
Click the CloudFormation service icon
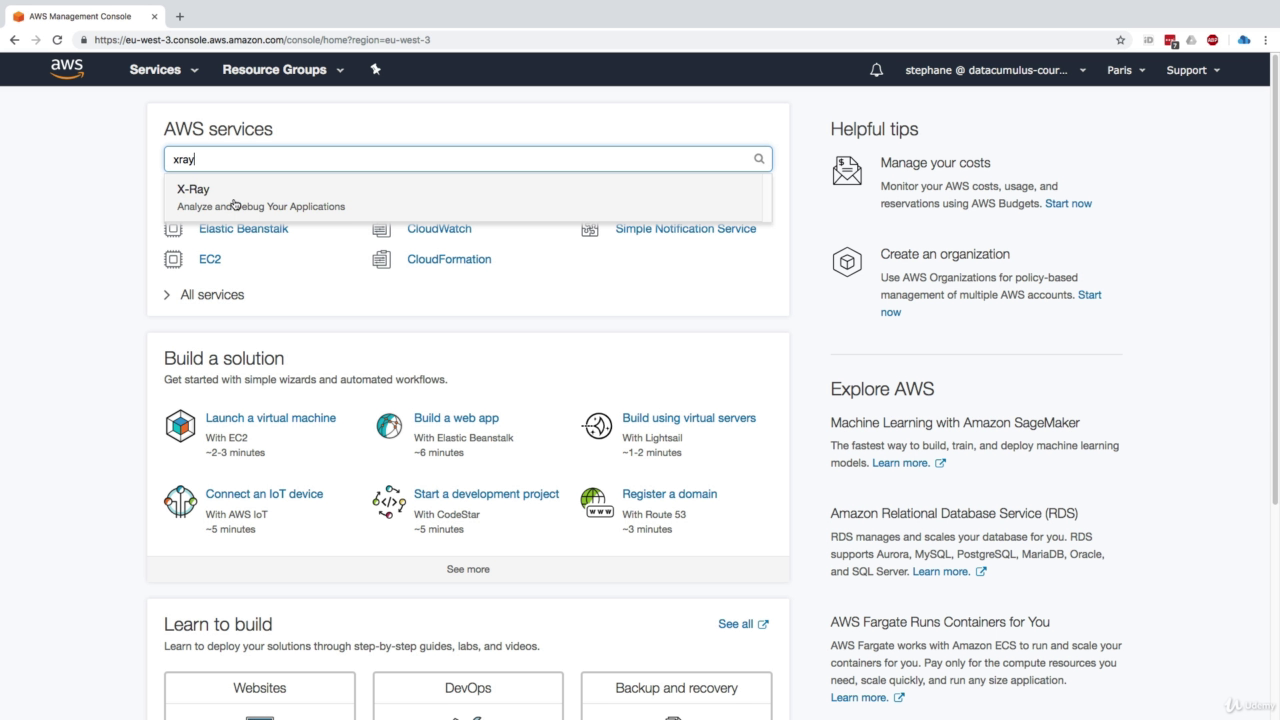(x=381, y=259)
